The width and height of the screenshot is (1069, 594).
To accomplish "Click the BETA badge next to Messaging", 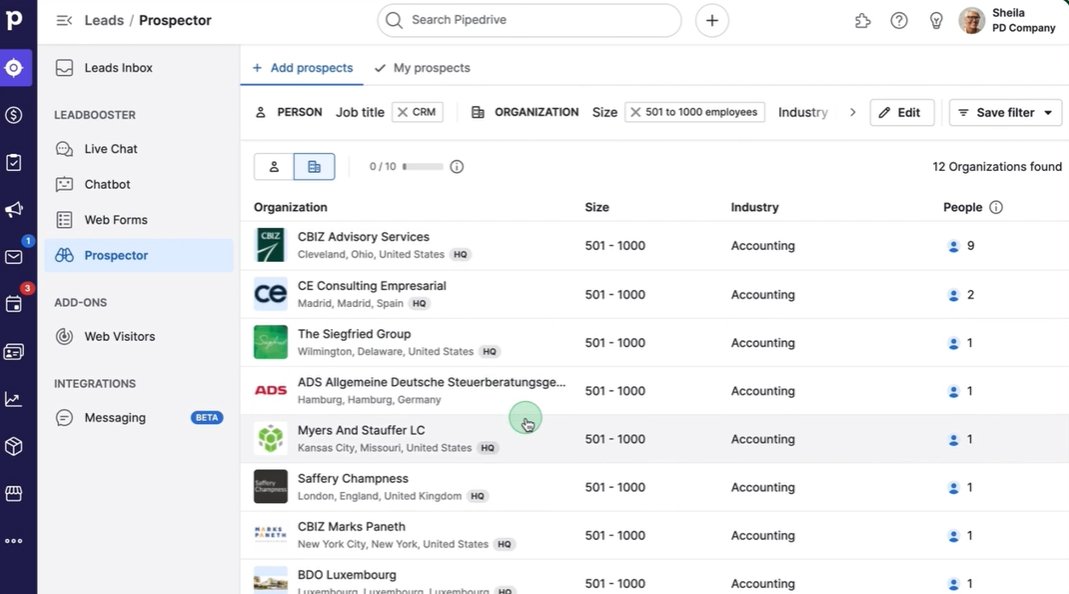I will (x=207, y=417).
